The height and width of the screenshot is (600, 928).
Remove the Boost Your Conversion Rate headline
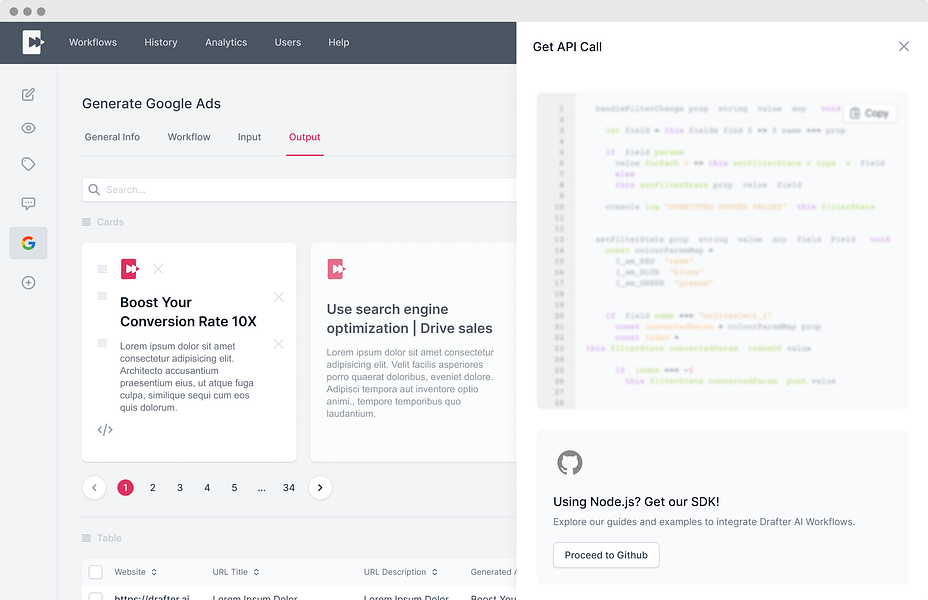coord(279,297)
